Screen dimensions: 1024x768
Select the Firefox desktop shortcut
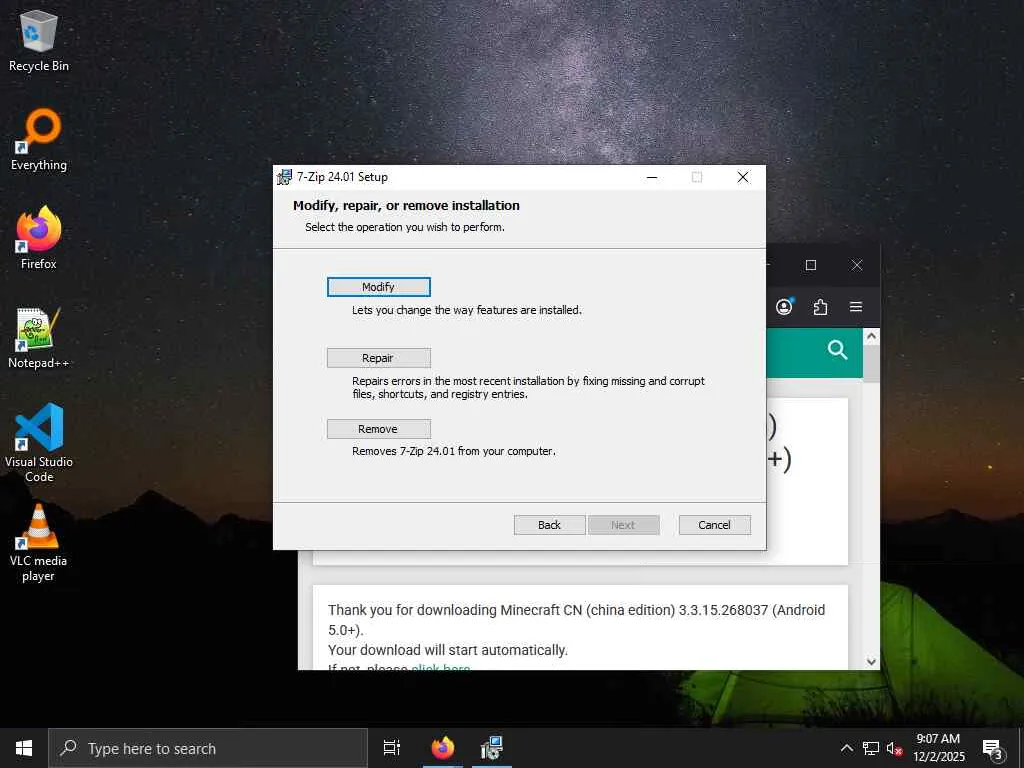(x=39, y=238)
